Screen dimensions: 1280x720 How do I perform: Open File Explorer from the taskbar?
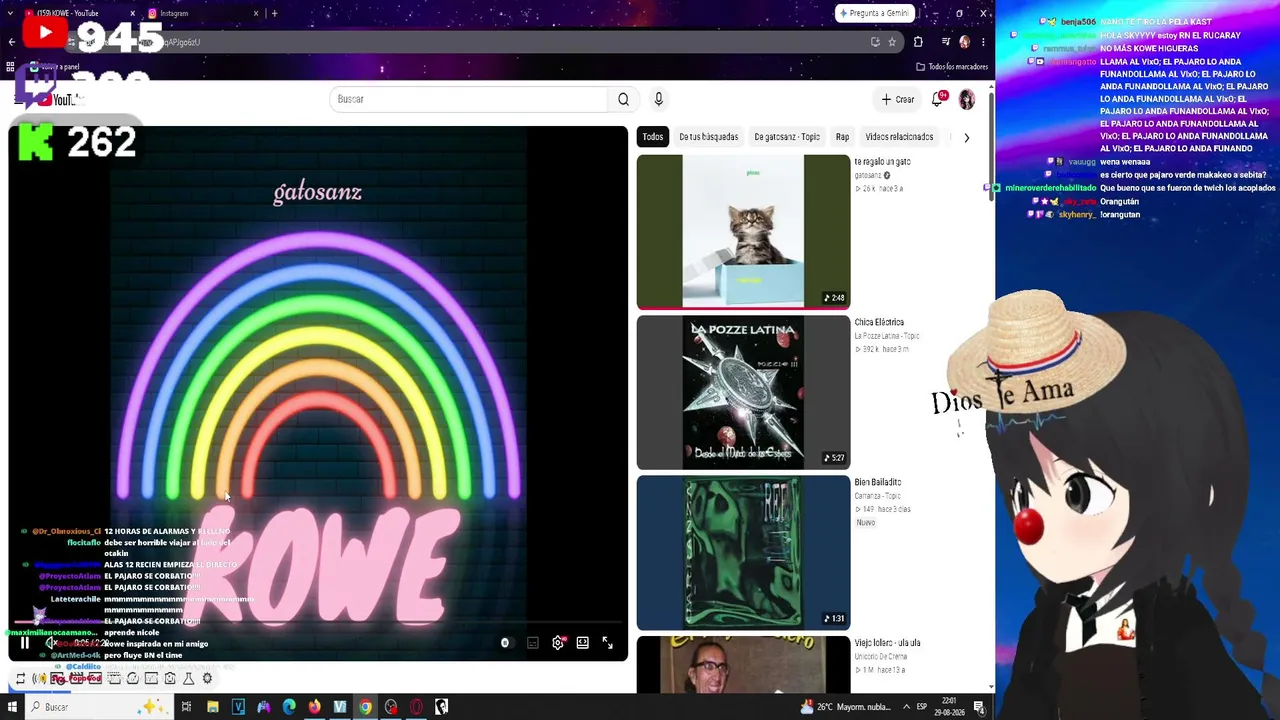point(212,707)
